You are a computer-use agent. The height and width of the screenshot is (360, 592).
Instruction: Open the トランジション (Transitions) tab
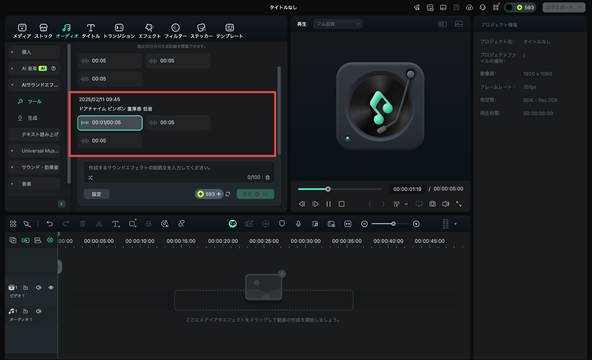[x=119, y=31]
